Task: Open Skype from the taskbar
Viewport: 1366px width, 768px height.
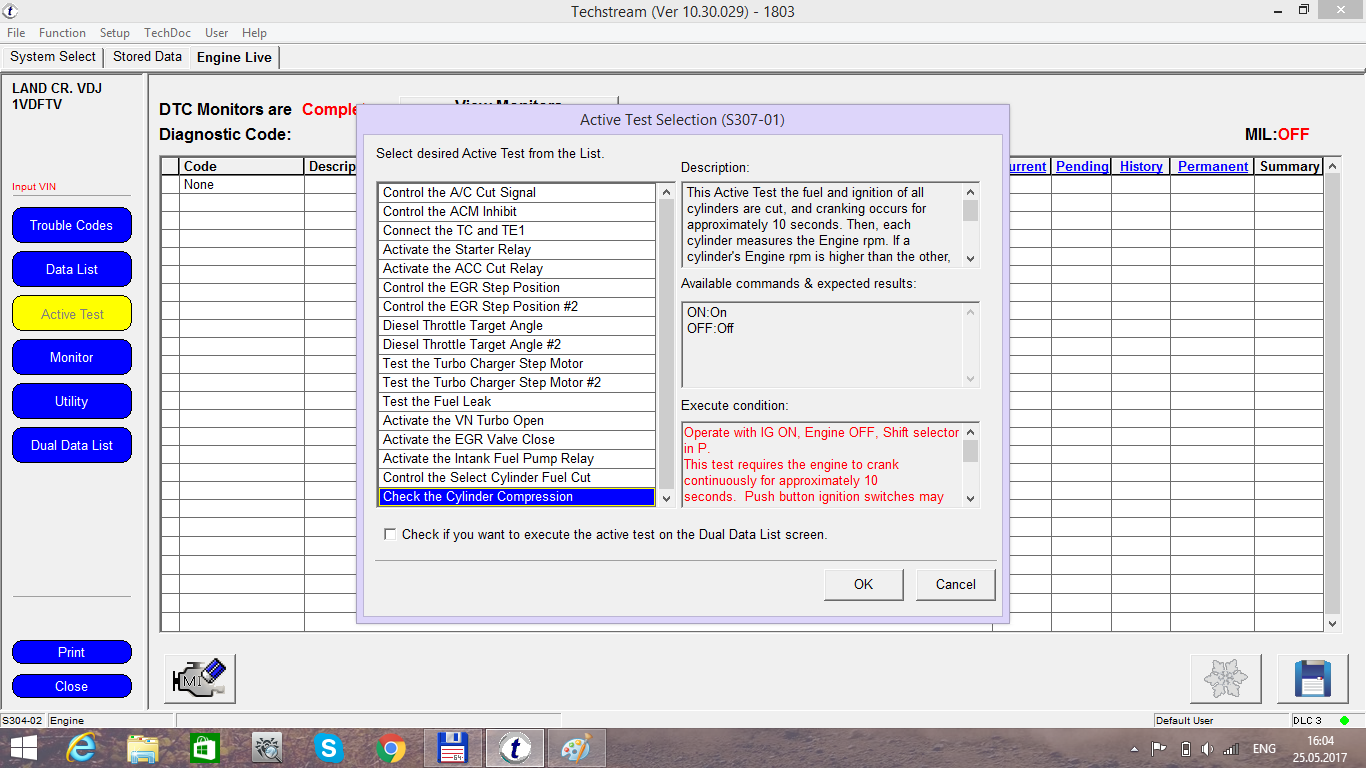Action: tap(328, 748)
